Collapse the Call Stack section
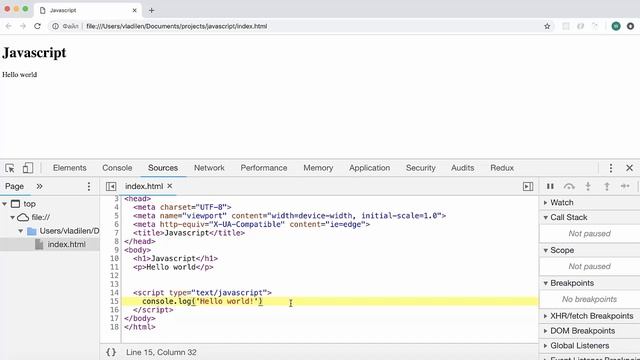640x360 pixels. coord(569,217)
